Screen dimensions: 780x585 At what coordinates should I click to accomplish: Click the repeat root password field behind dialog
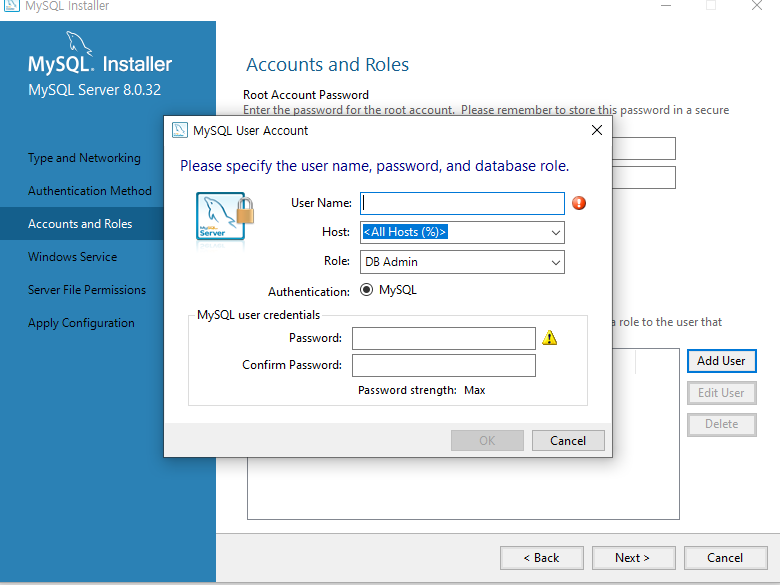point(644,178)
